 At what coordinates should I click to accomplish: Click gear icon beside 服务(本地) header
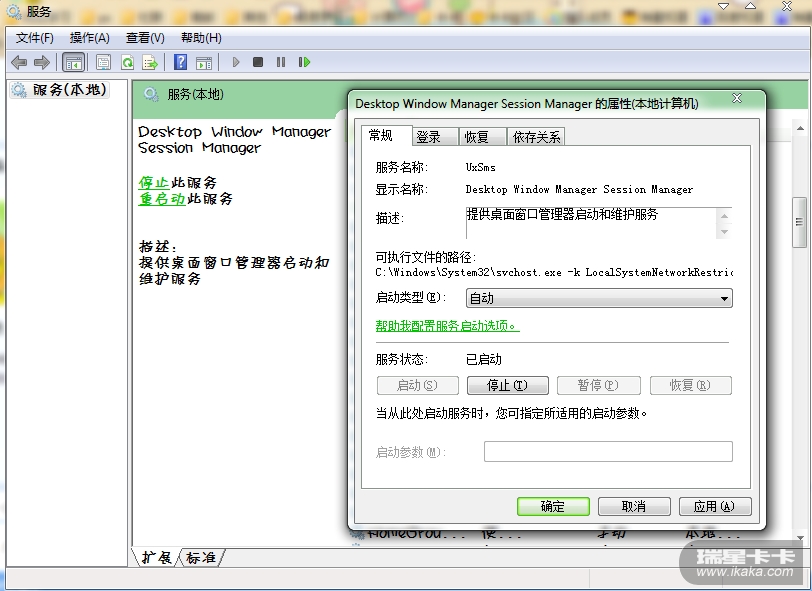[151, 94]
